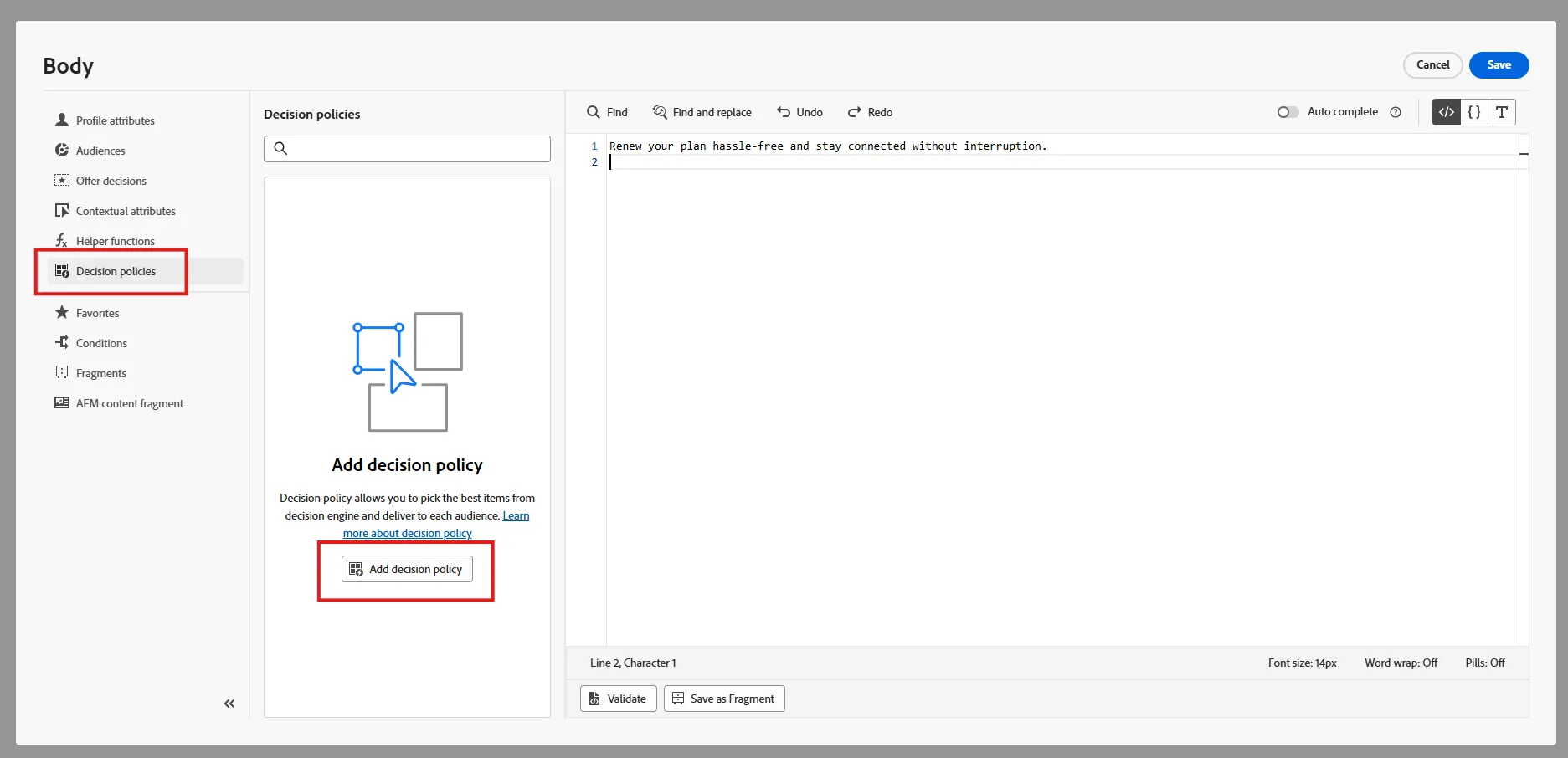This screenshot has width=1568, height=758.
Task: Click the Decision policies sidebar icon
Action: [62, 271]
